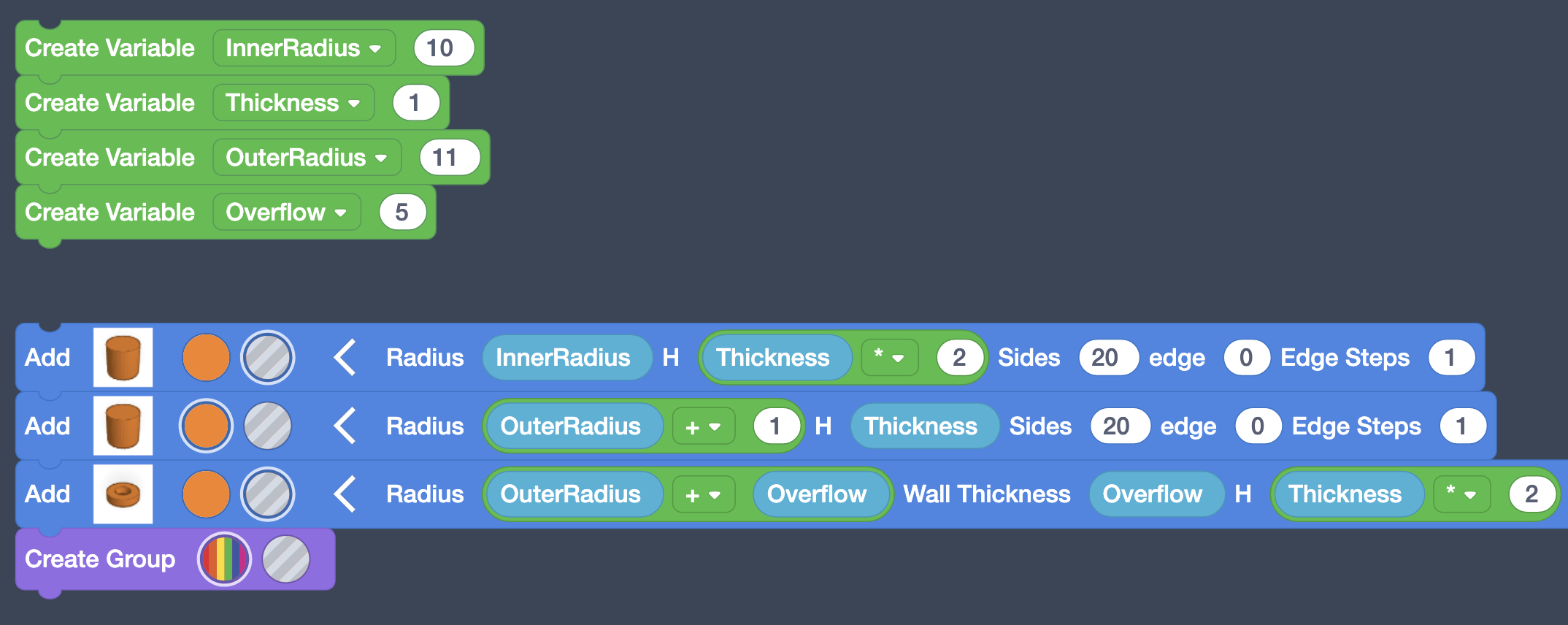Choose the multicolor option in Create Group
Image resolution: width=1568 pixels, height=625 pixels.
pos(224,559)
